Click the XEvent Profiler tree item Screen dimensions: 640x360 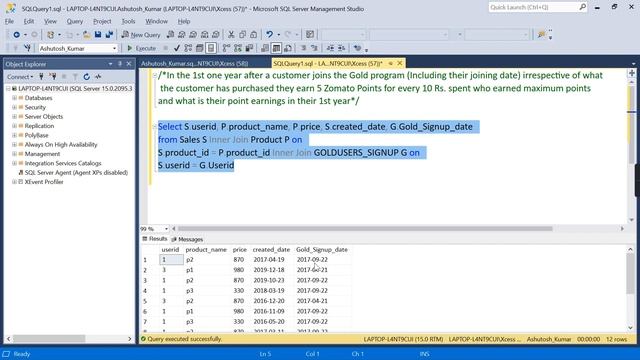point(44,182)
